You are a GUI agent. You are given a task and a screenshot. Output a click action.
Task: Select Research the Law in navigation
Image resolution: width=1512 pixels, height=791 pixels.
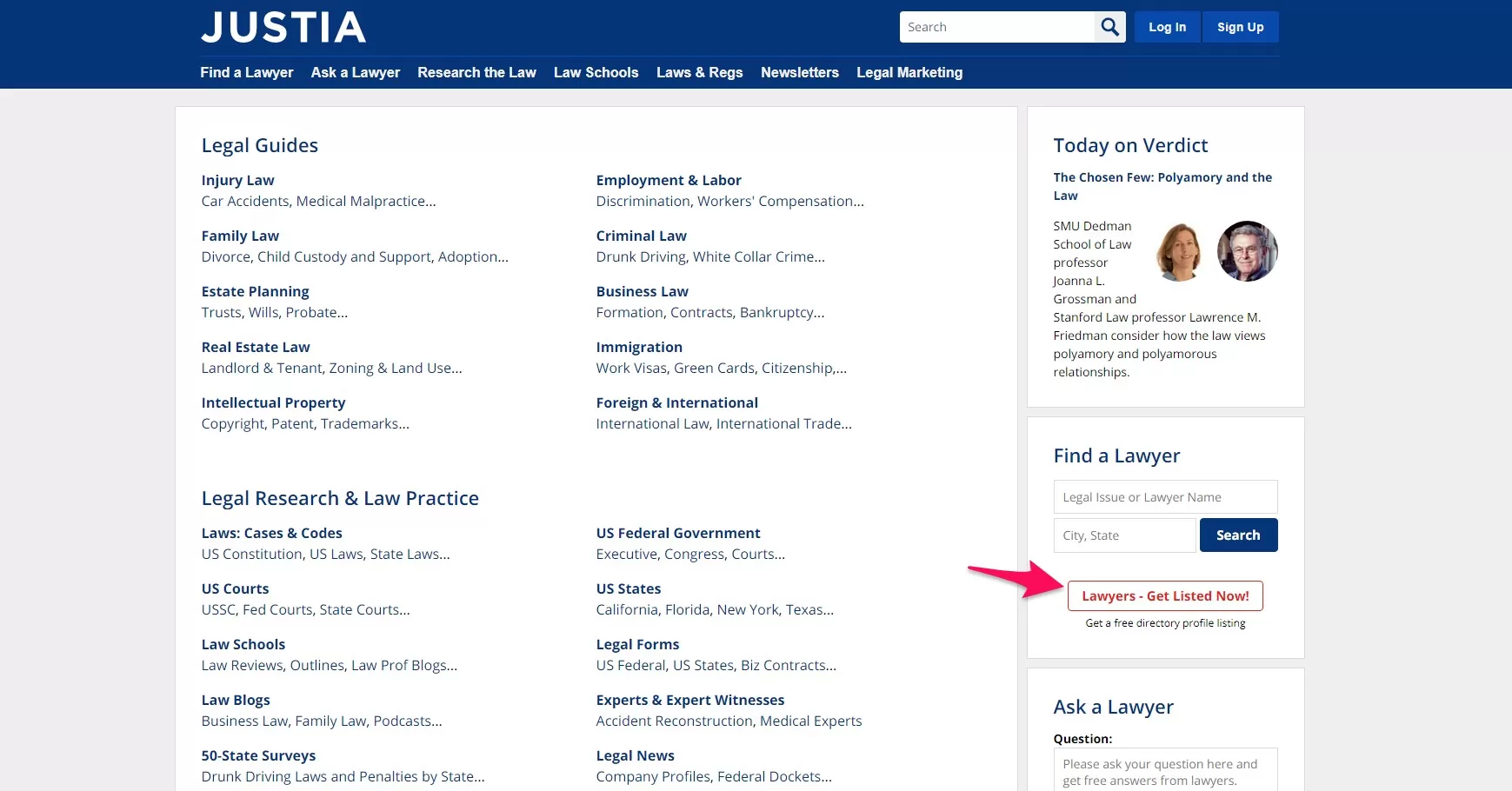476,72
